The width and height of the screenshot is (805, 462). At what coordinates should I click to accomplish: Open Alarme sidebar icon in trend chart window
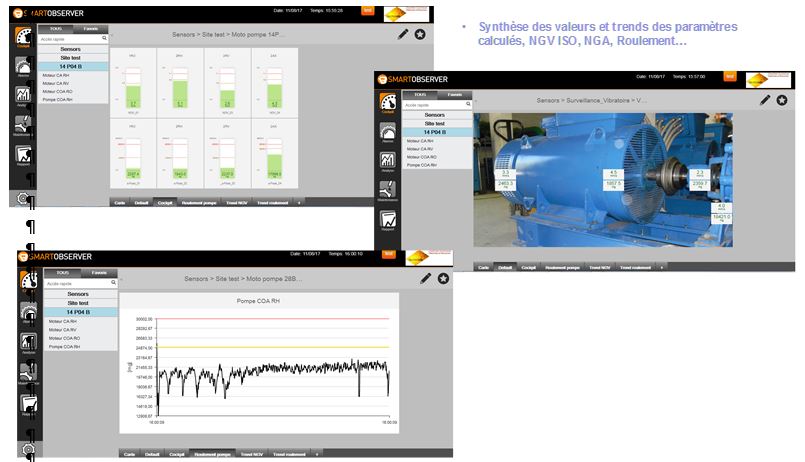[x=29, y=312]
